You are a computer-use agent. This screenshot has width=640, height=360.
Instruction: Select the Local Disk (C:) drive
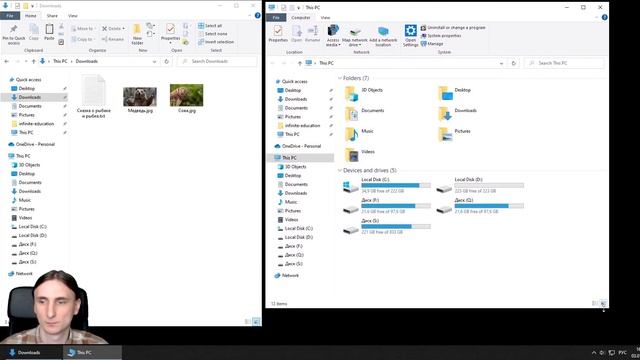386,185
